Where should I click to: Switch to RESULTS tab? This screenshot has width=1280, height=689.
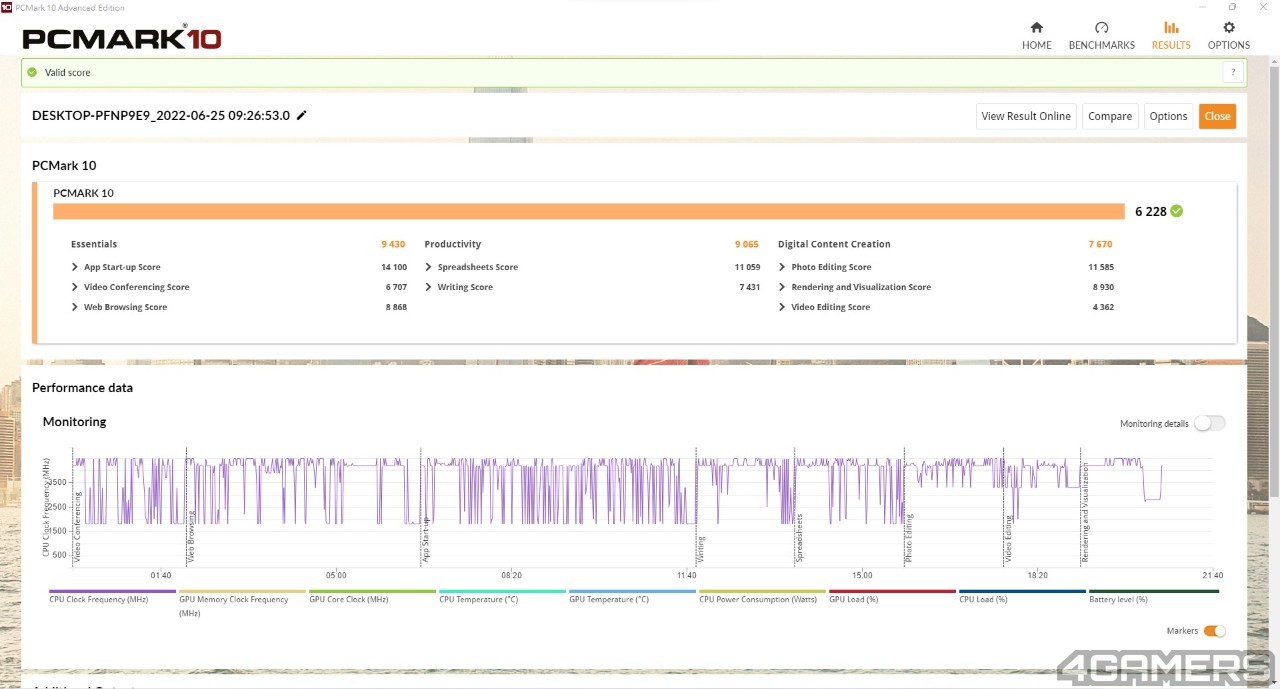(1171, 35)
